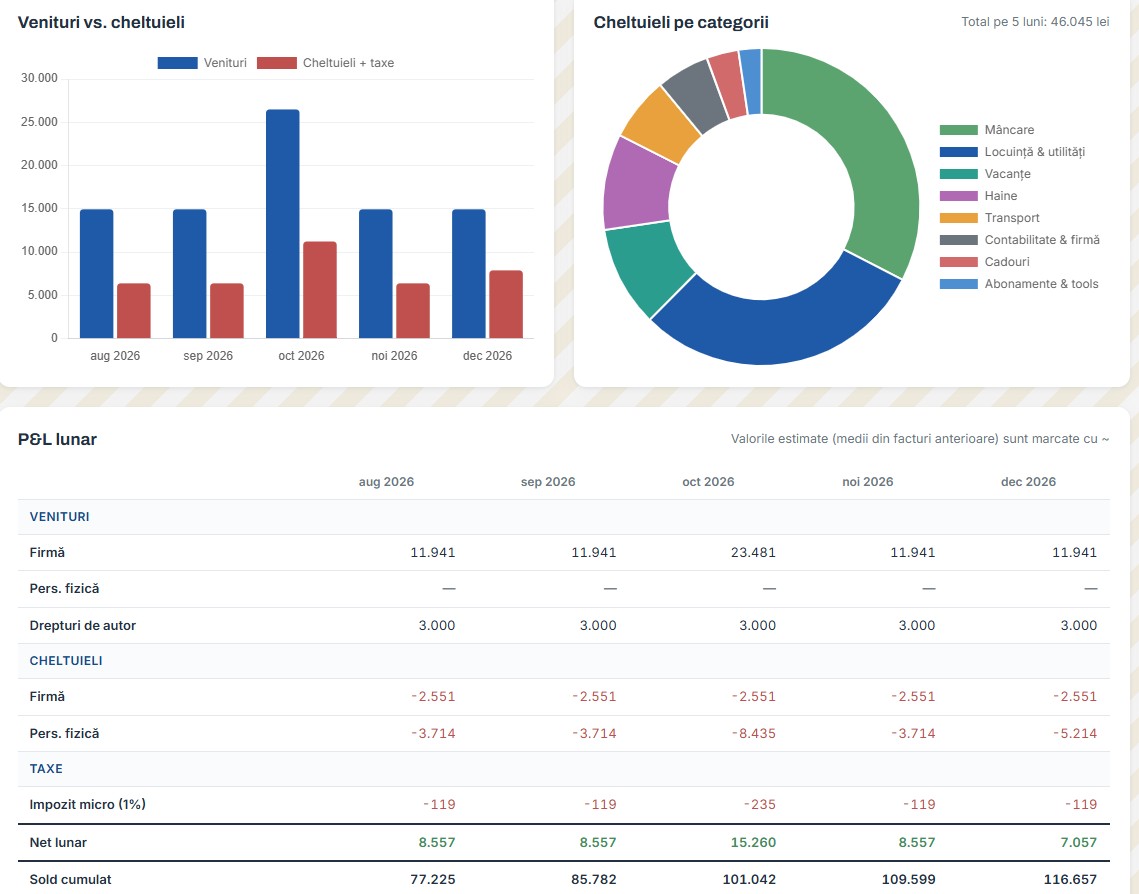Toggle the Venituri legend in bar chart

(x=202, y=63)
